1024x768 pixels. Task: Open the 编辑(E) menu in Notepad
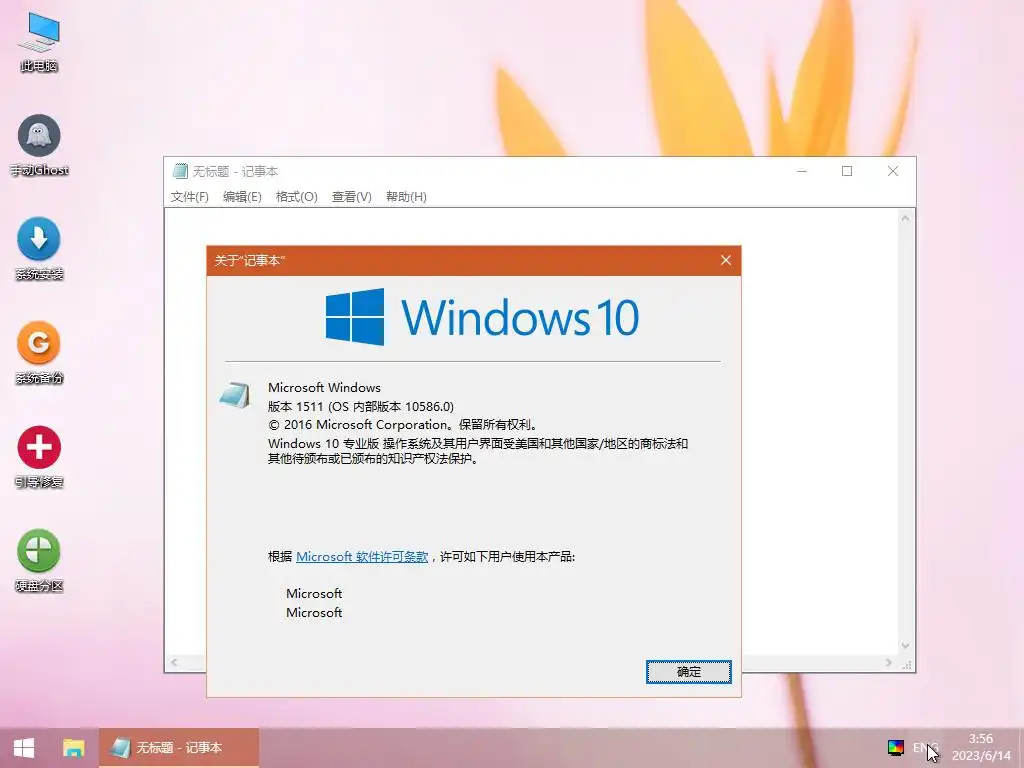coord(242,197)
